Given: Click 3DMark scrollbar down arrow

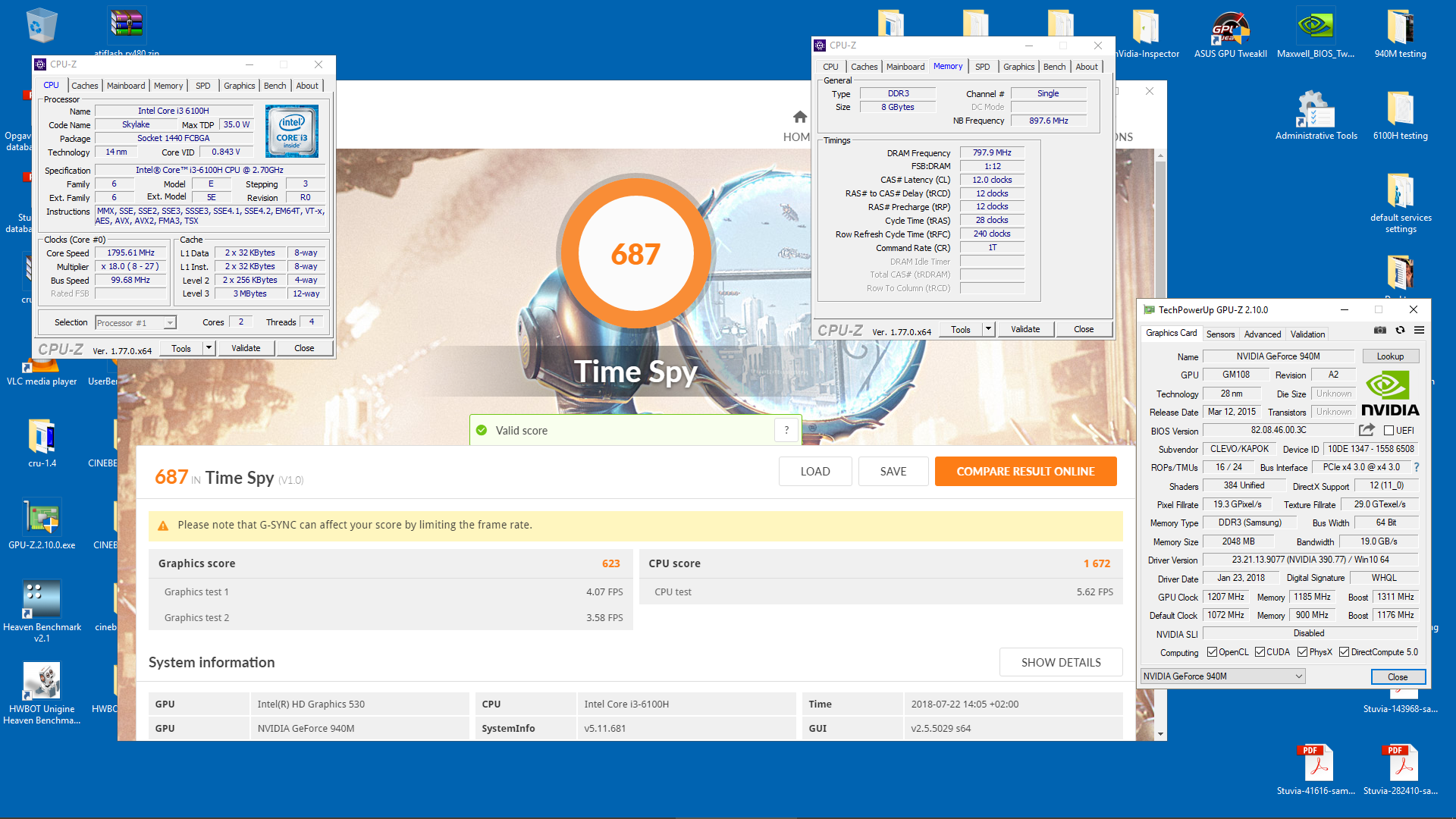Looking at the screenshot, I should [x=1160, y=734].
